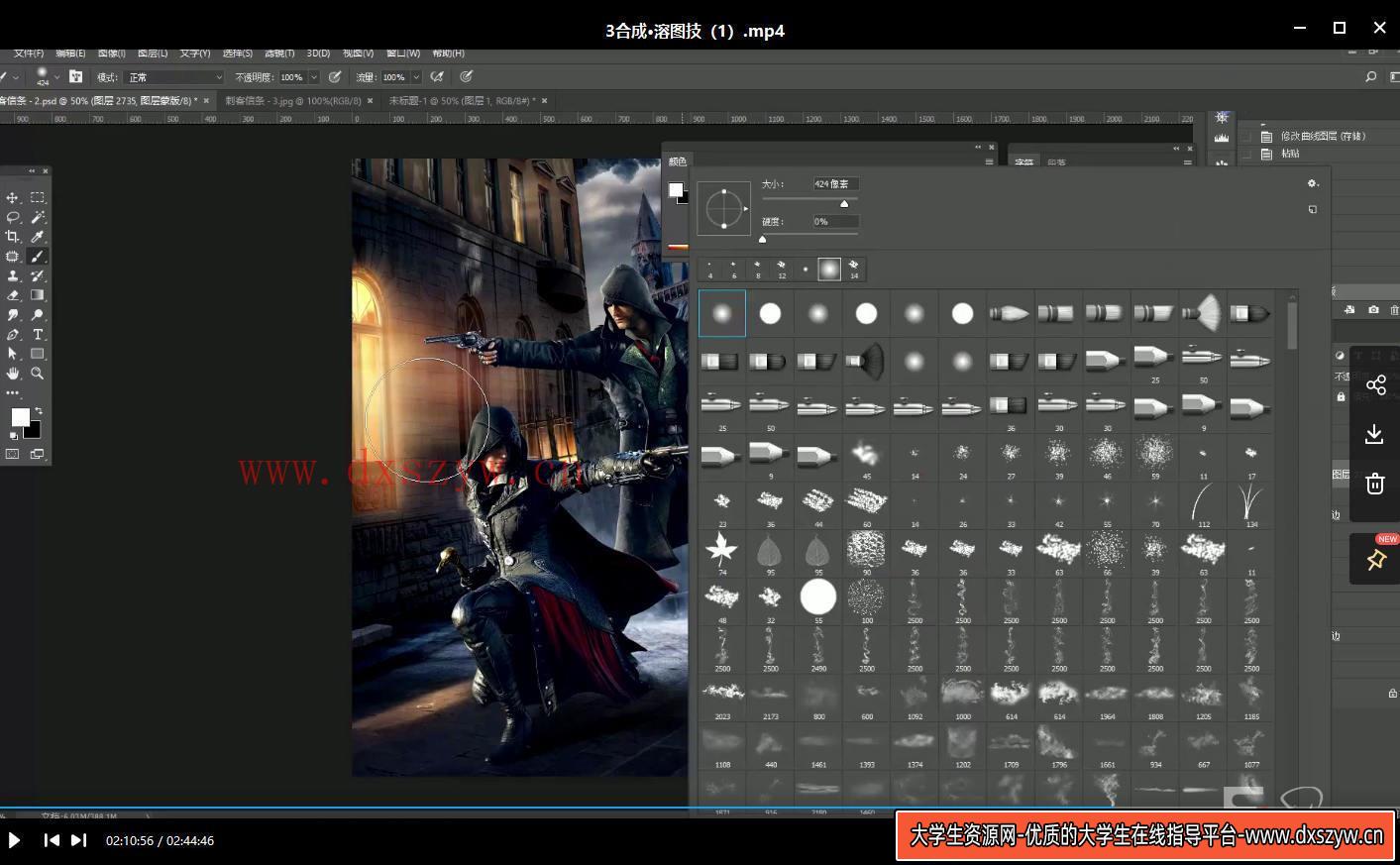This screenshot has width=1400, height=865.
Task: Select the Clone Stamp tool
Action: [x=13, y=276]
